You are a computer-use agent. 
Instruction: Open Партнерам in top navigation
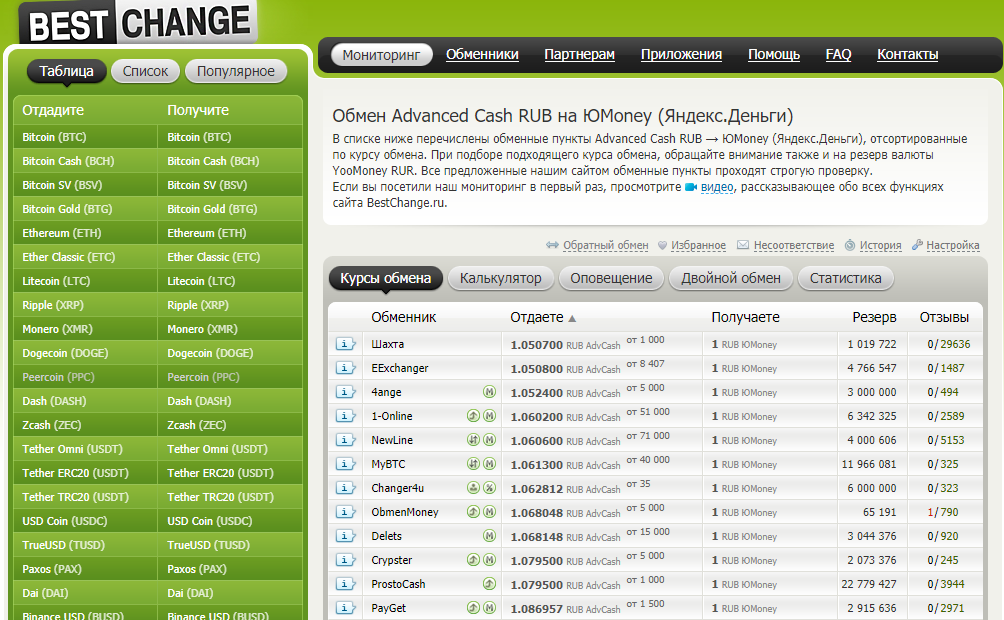pyautogui.click(x=579, y=54)
